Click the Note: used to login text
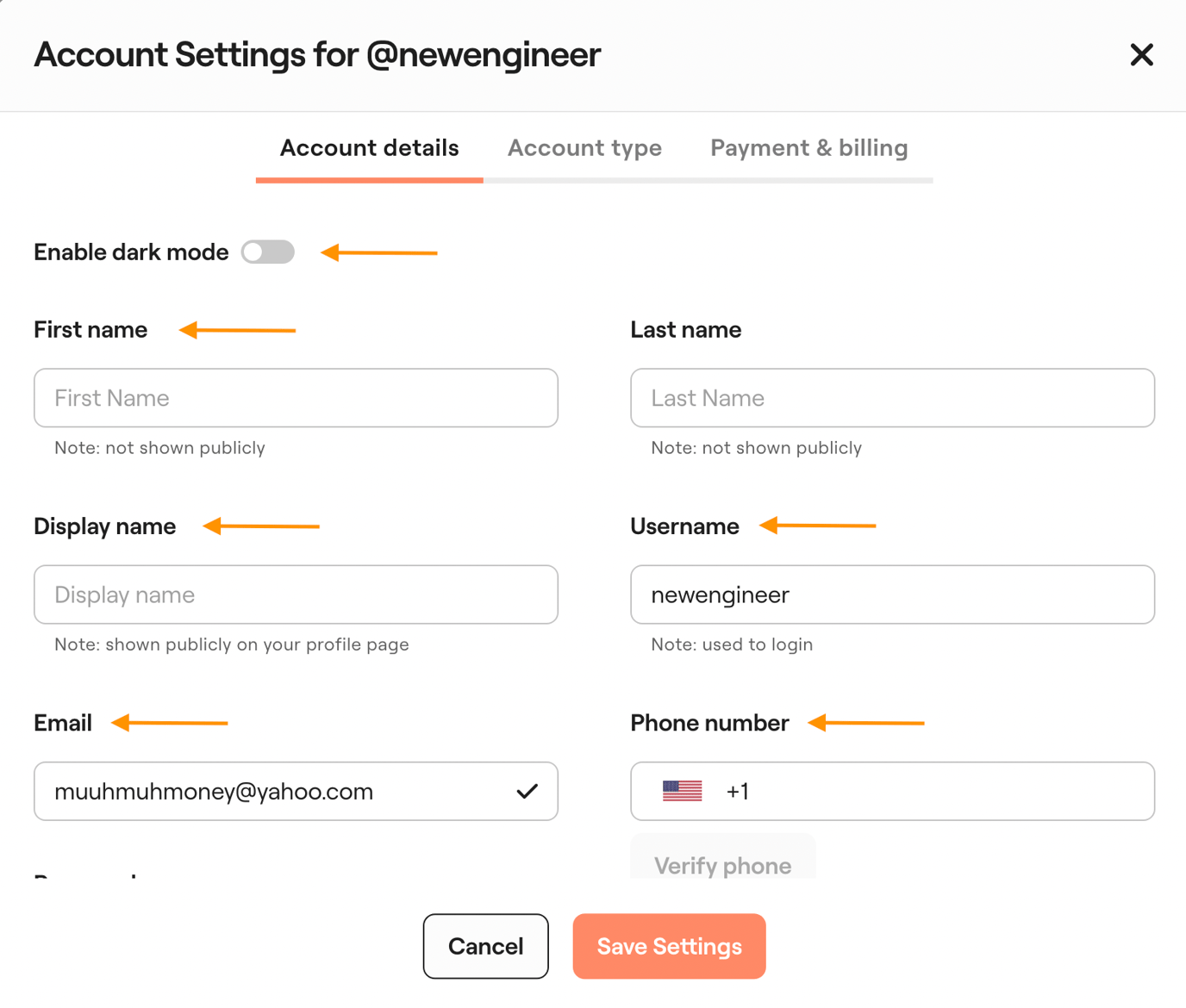Image resolution: width=1186 pixels, height=1008 pixels. 731,644
